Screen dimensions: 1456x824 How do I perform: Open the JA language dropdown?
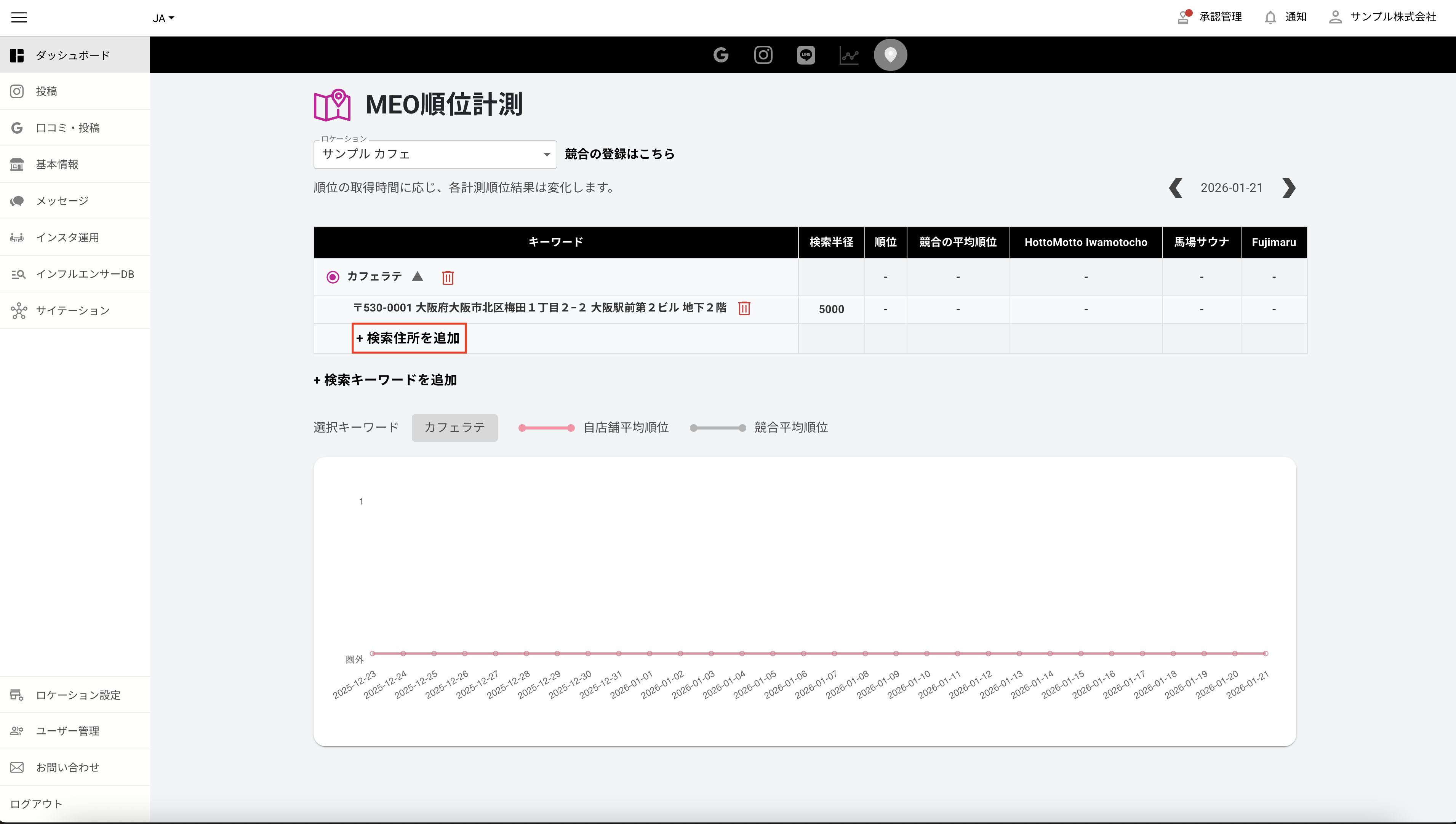coord(163,18)
